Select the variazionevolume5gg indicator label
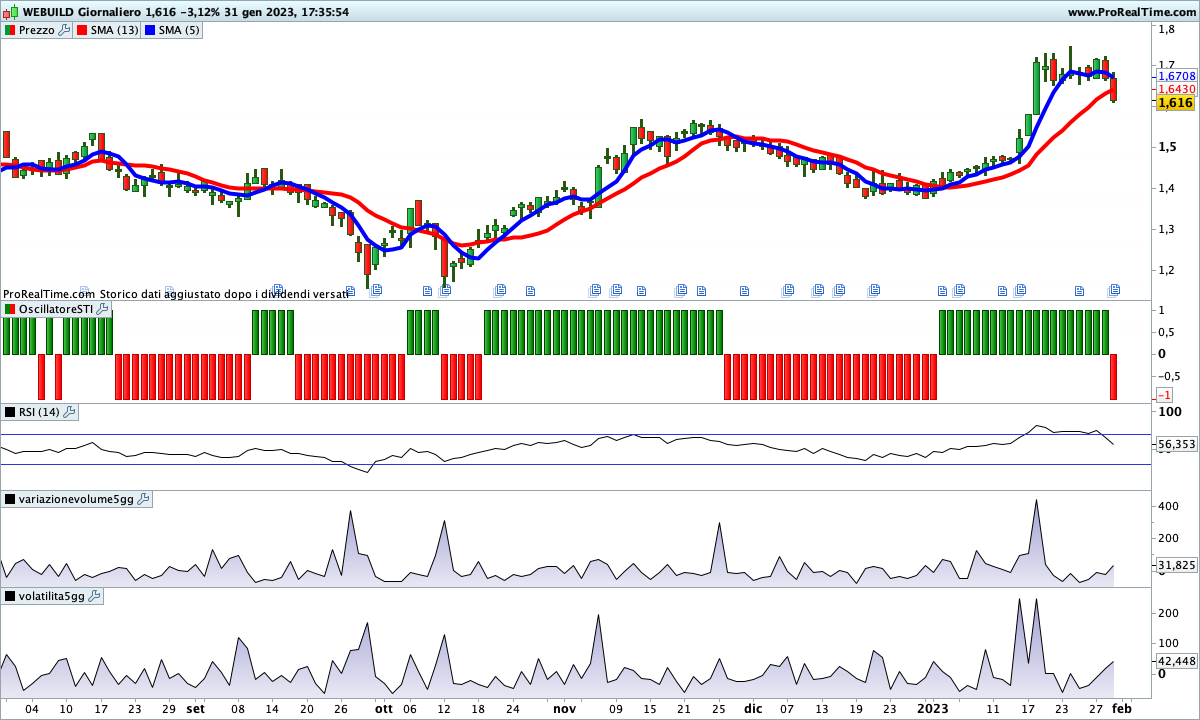Image resolution: width=1200 pixels, height=720 pixels. tap(76, 499)
